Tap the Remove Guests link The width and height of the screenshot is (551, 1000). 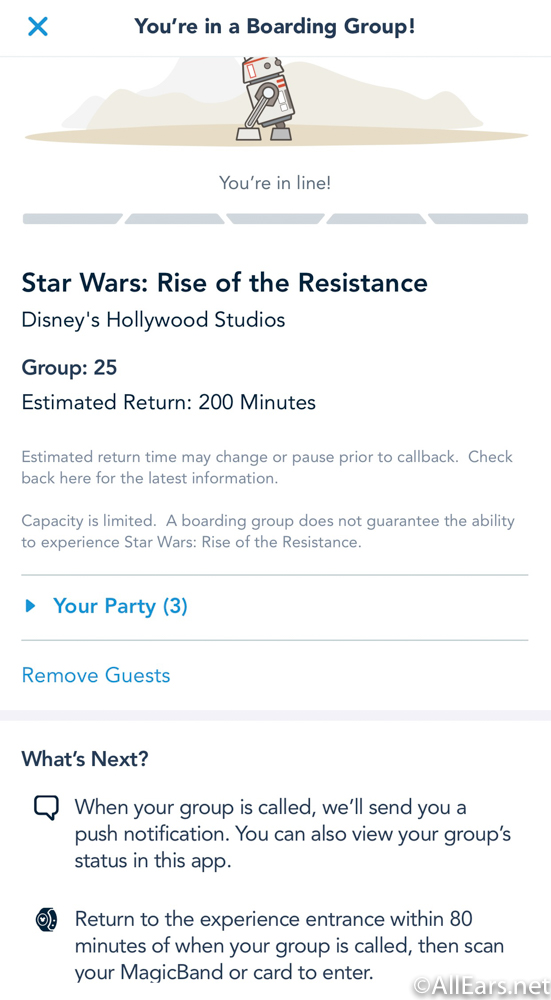[96, 675]
